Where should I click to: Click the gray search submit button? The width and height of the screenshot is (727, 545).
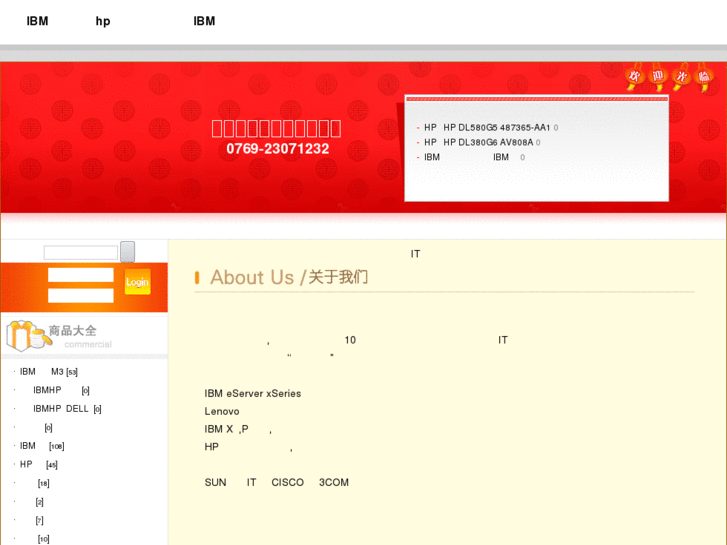[x=128, y=251]
